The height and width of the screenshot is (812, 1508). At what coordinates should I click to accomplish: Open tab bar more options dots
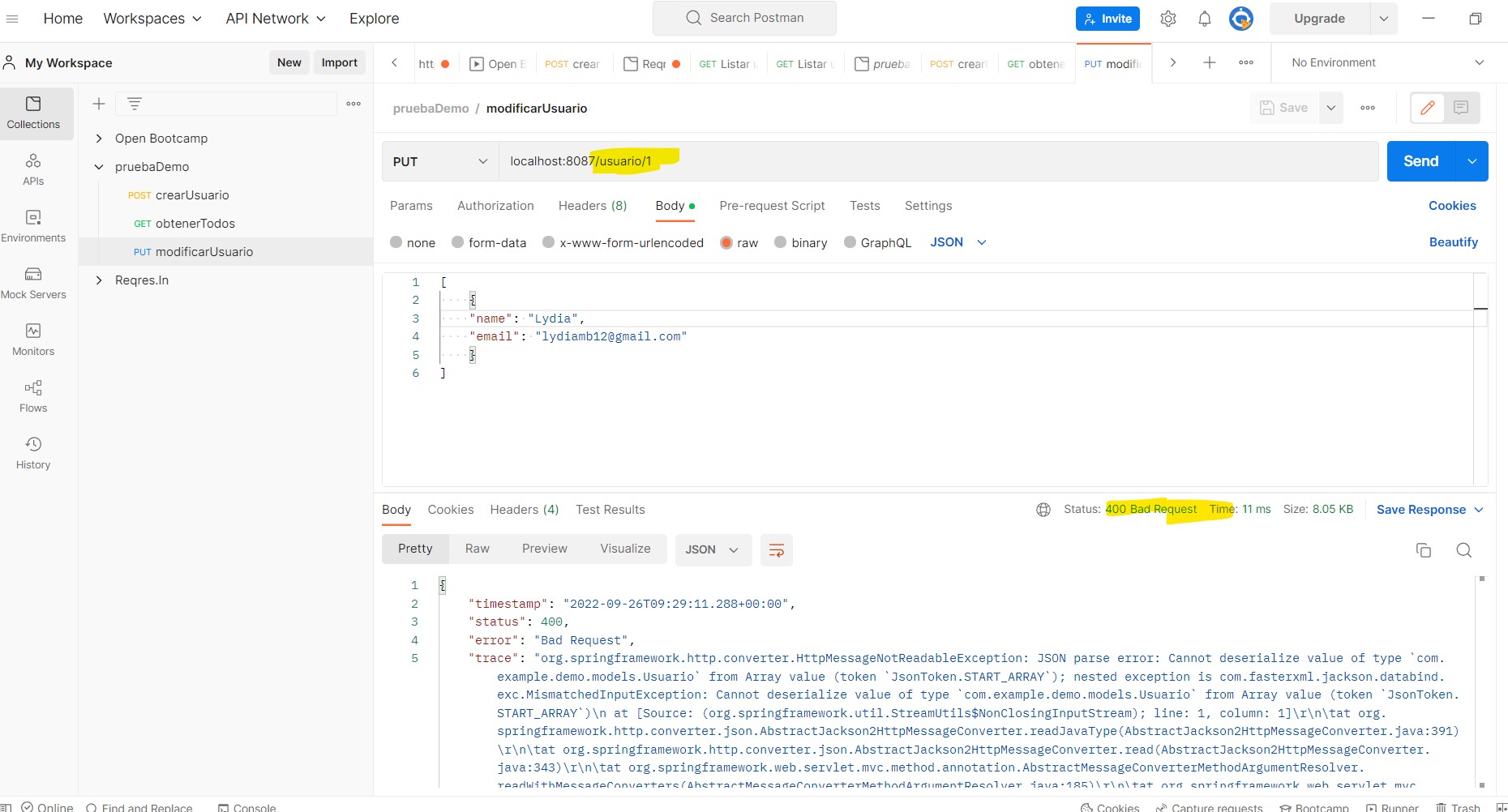pyautogui.click(x=1246, y=62)
